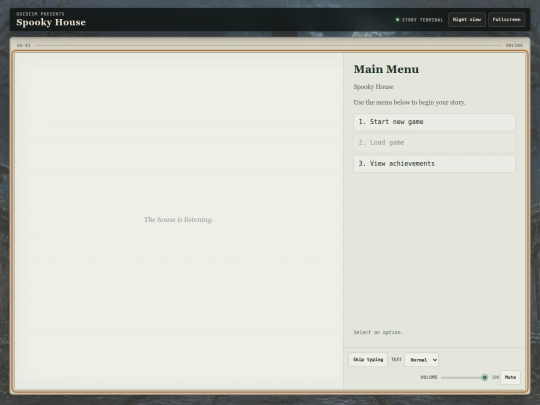Image resolution: width=540 pixels, height=405 pixels.
Task: Click 'The house is listening.' text
Action: pos(178,220)
